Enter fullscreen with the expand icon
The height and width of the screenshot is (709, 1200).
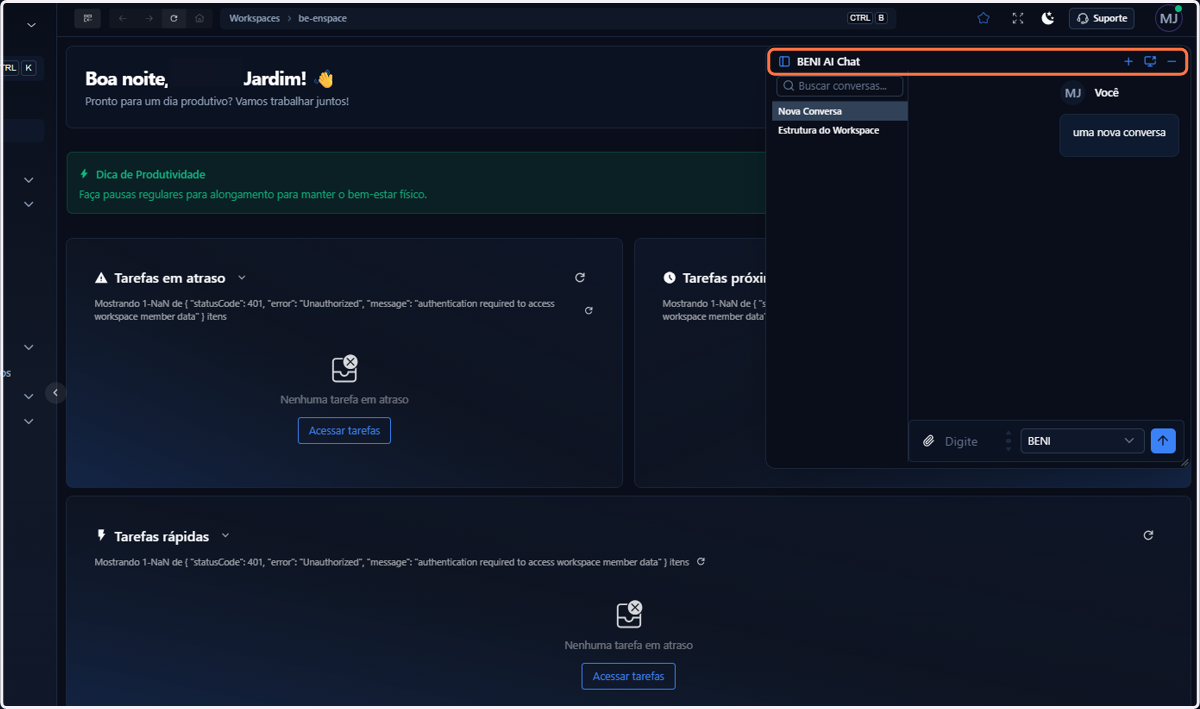[x=1018, y=18]
